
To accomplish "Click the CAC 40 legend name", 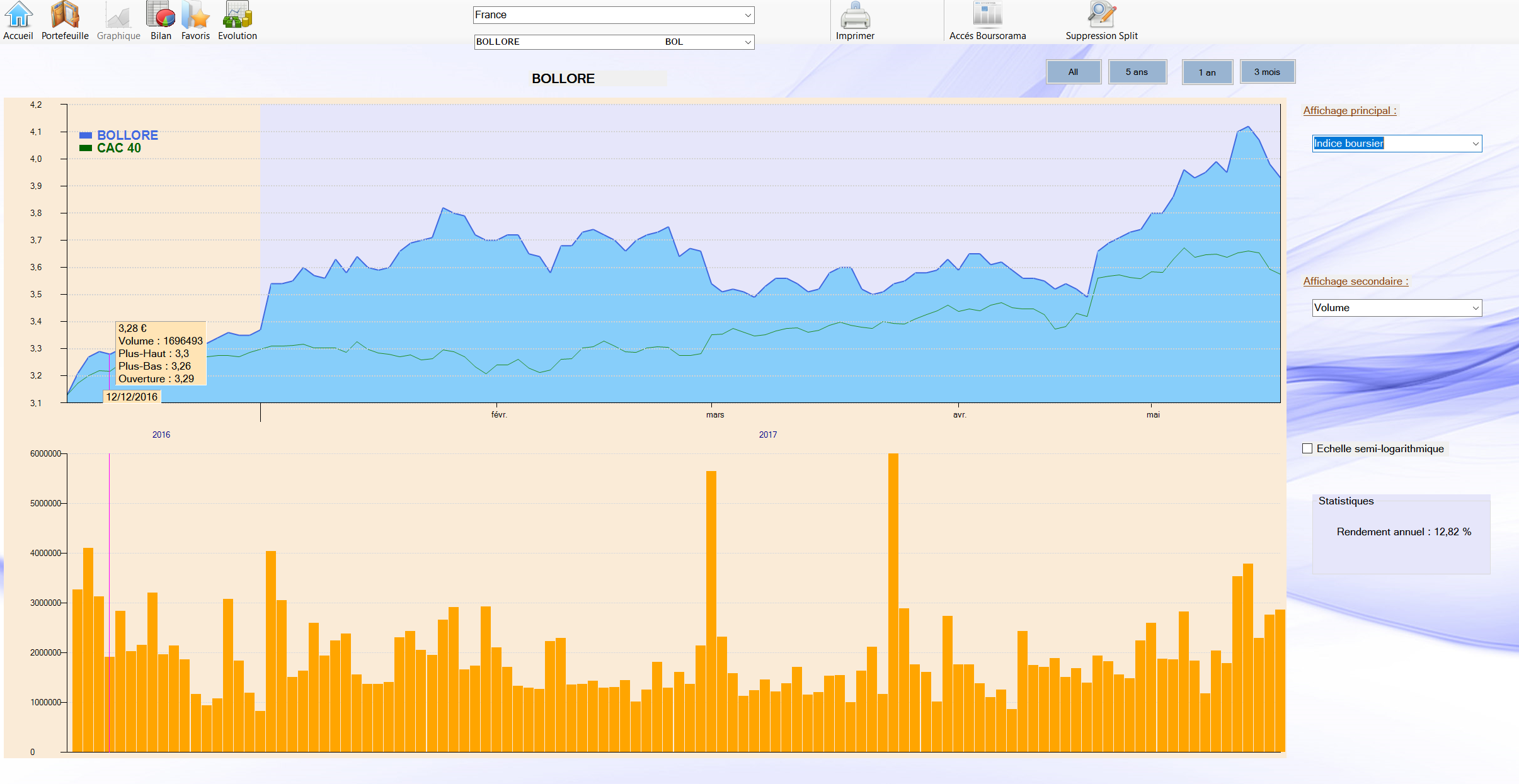I will 119,148.
